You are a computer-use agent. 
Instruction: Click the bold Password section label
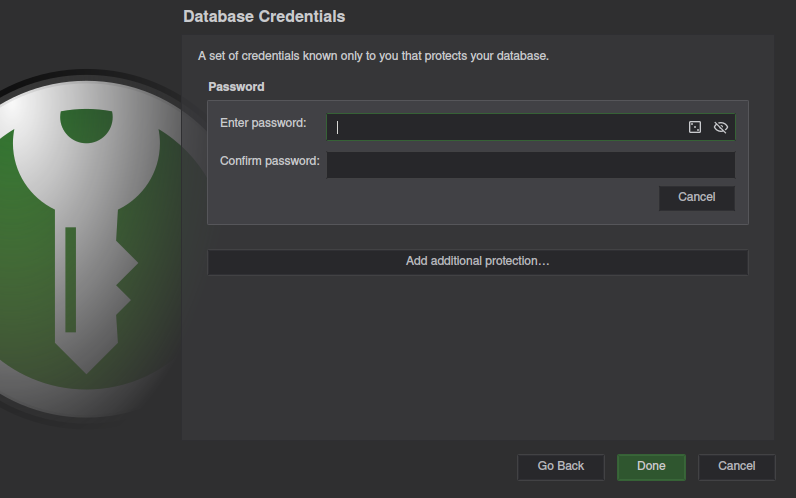point(236,87)
